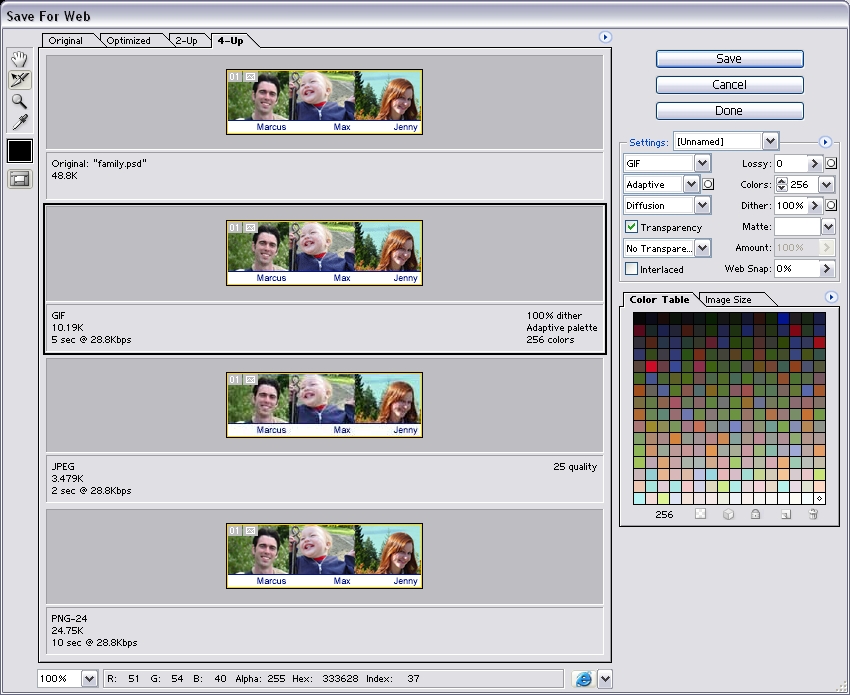850x695 pixels.
Task: Select the PNG-24 preview image
Action: pos(324,556)
